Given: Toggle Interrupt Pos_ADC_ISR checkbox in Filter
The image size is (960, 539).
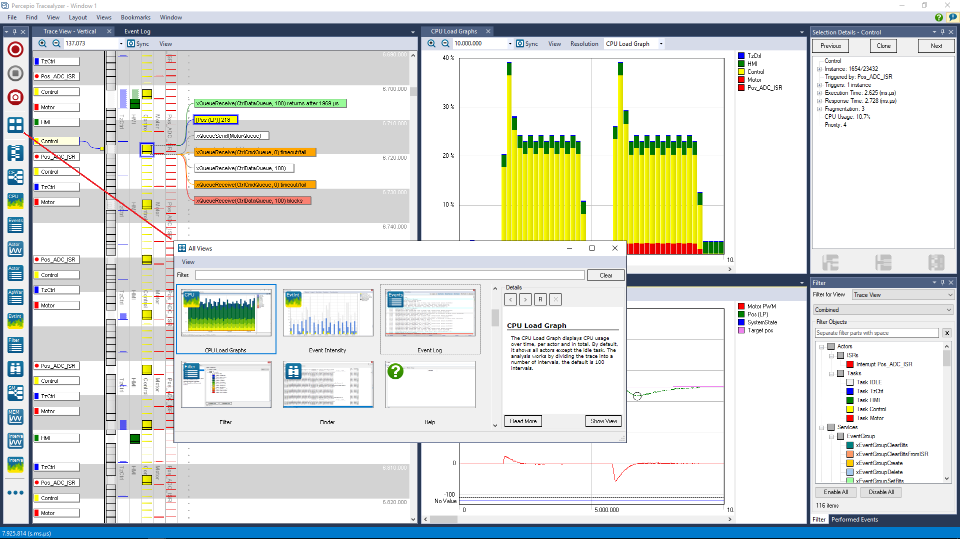Looking at the screenshot, I should [850, 364].
